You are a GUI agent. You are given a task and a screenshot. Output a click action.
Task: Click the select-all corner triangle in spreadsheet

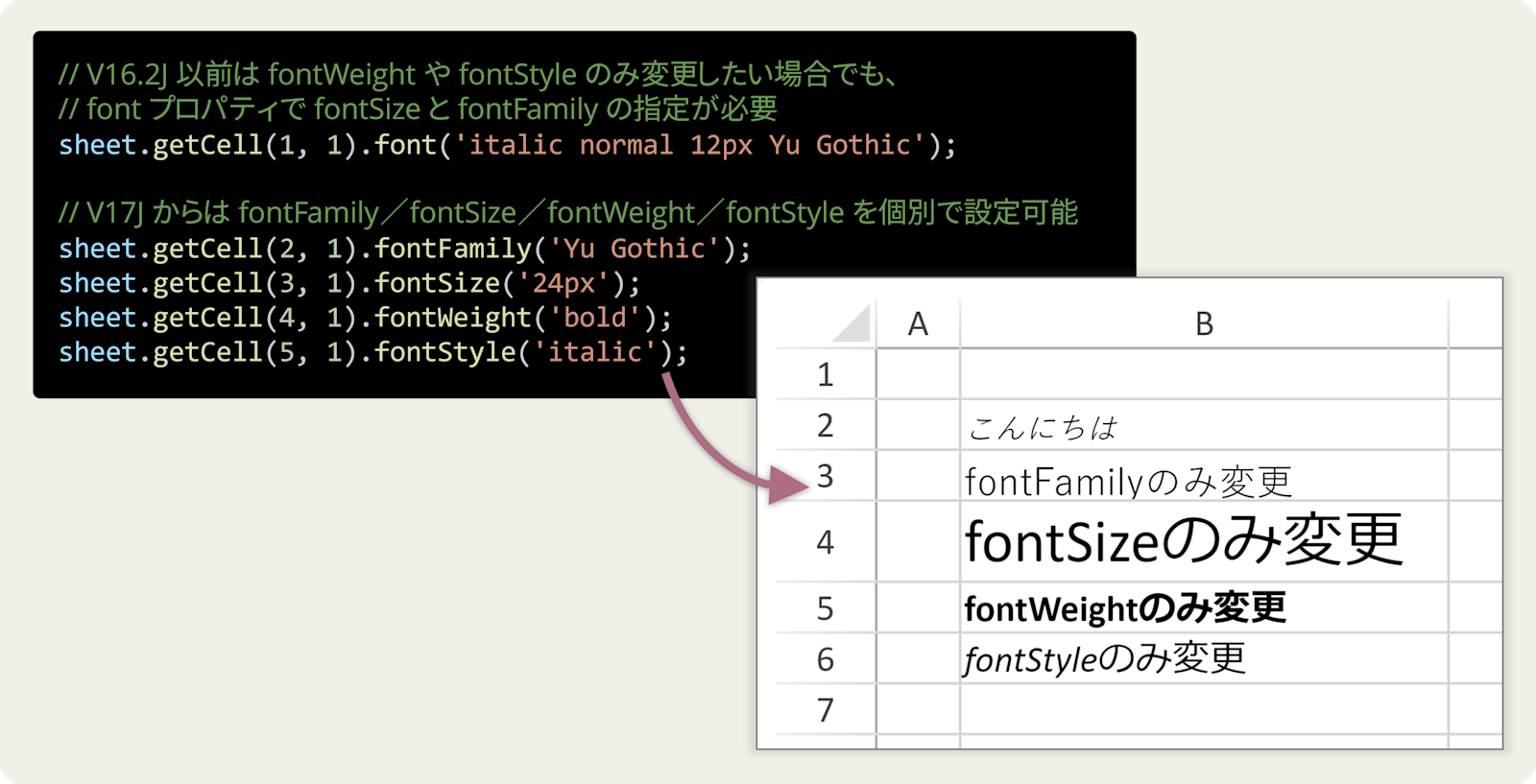pos(852,323)
